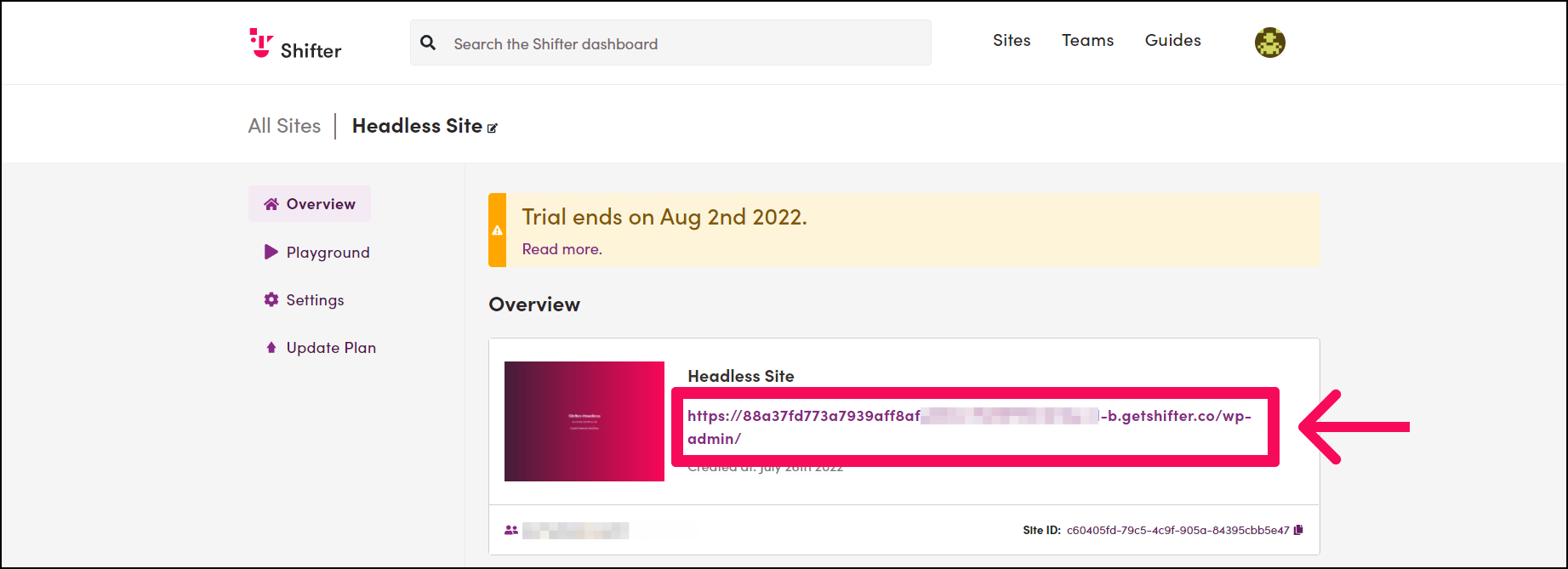Select Update Plan in the sidebar
This screenshot has height=569, width=1568.
(x=320, y=347)
